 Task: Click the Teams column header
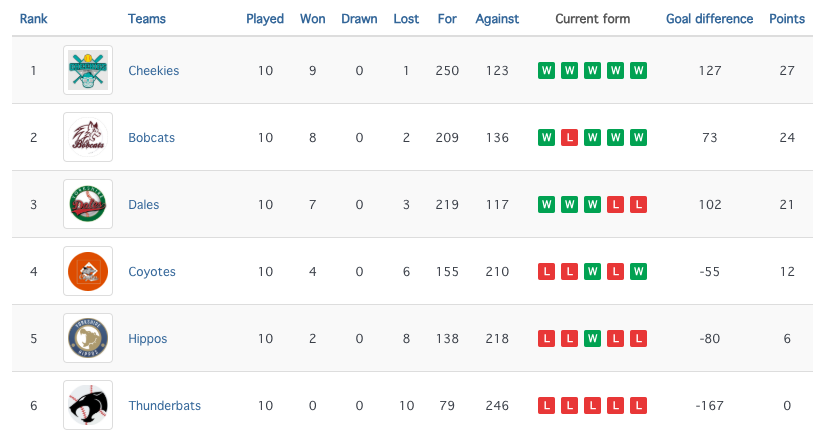(x=147, y=18)
